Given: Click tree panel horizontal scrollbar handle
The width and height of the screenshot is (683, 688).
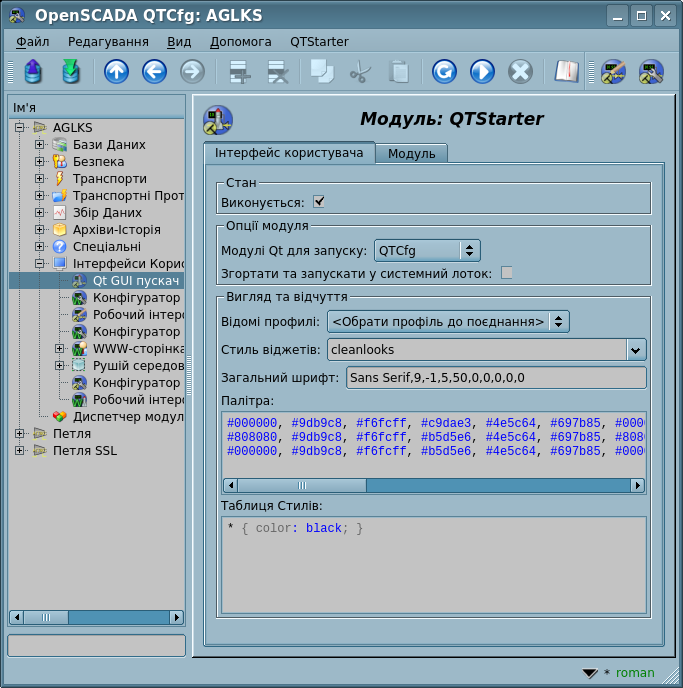Looking at the screenshot, I should [x=46, y=617].
